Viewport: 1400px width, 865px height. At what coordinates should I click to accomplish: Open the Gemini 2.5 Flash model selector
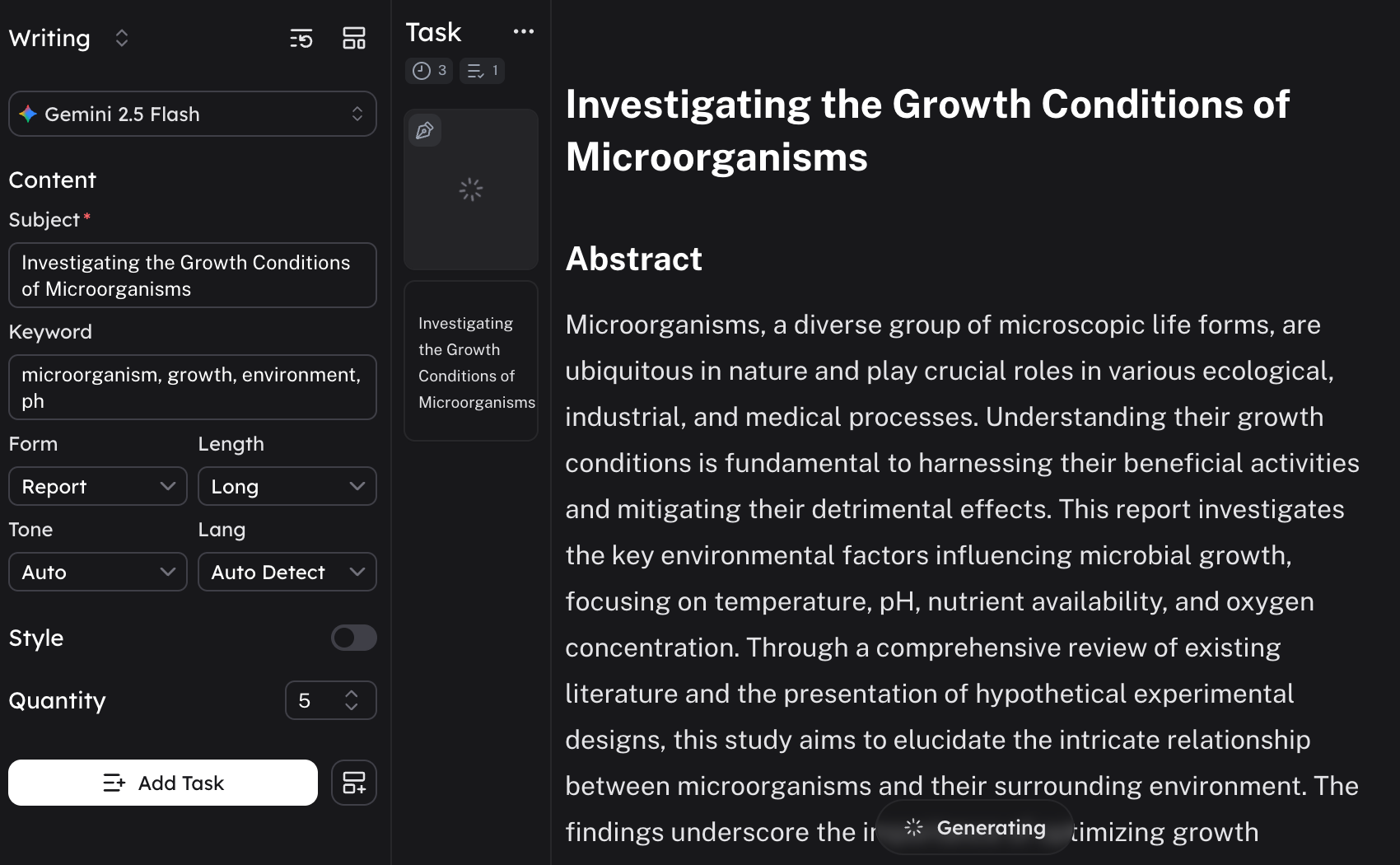tap(192, 114)
